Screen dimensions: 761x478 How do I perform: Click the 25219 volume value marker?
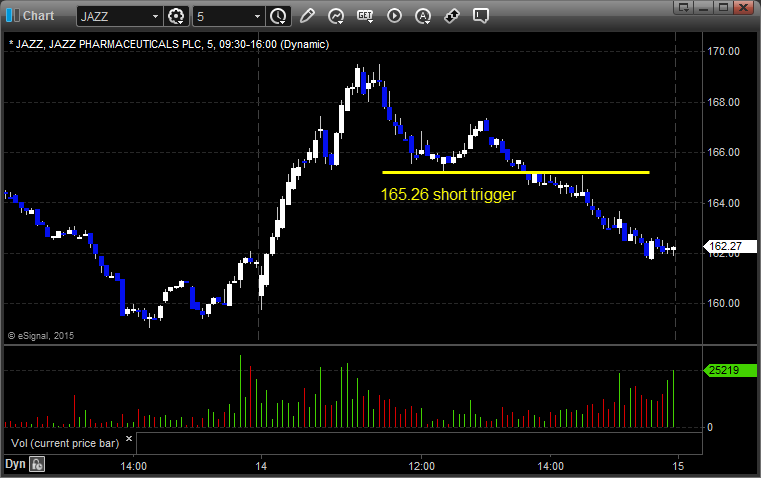tap(730, 370)
